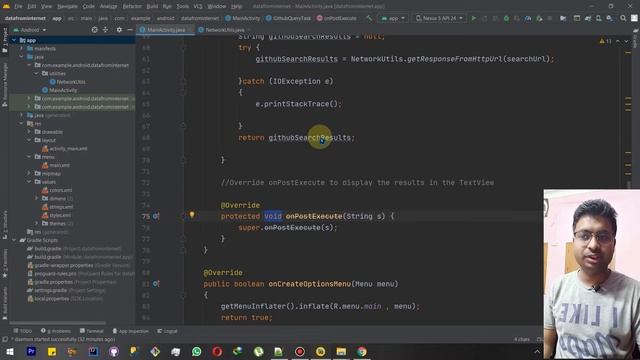Screen dimensions: 640x360
Task: Open the Terminal tool window
Action: click(92, 331)
